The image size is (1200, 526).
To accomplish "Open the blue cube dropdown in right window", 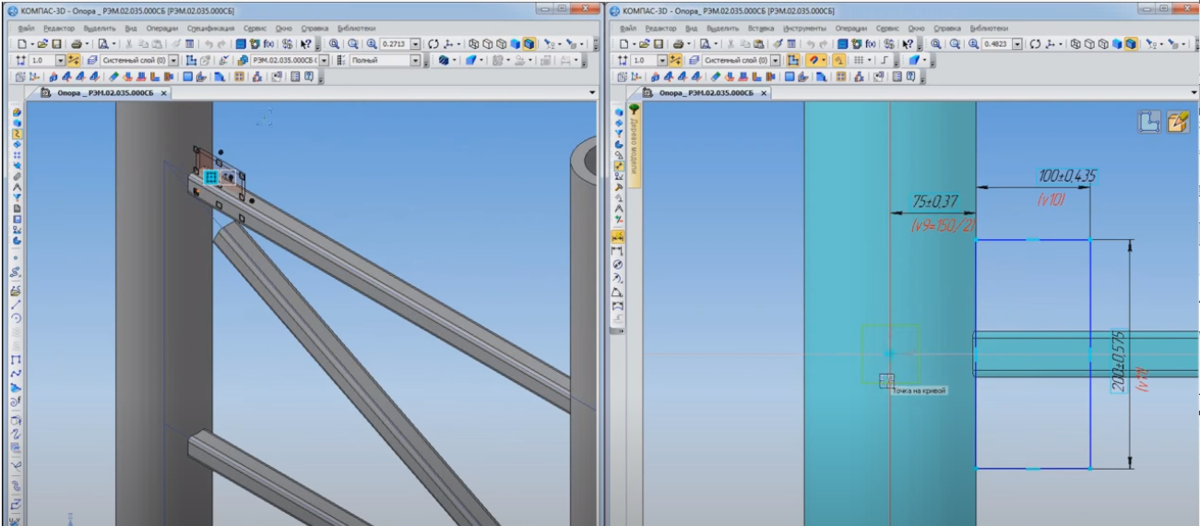I will [925, 60].
